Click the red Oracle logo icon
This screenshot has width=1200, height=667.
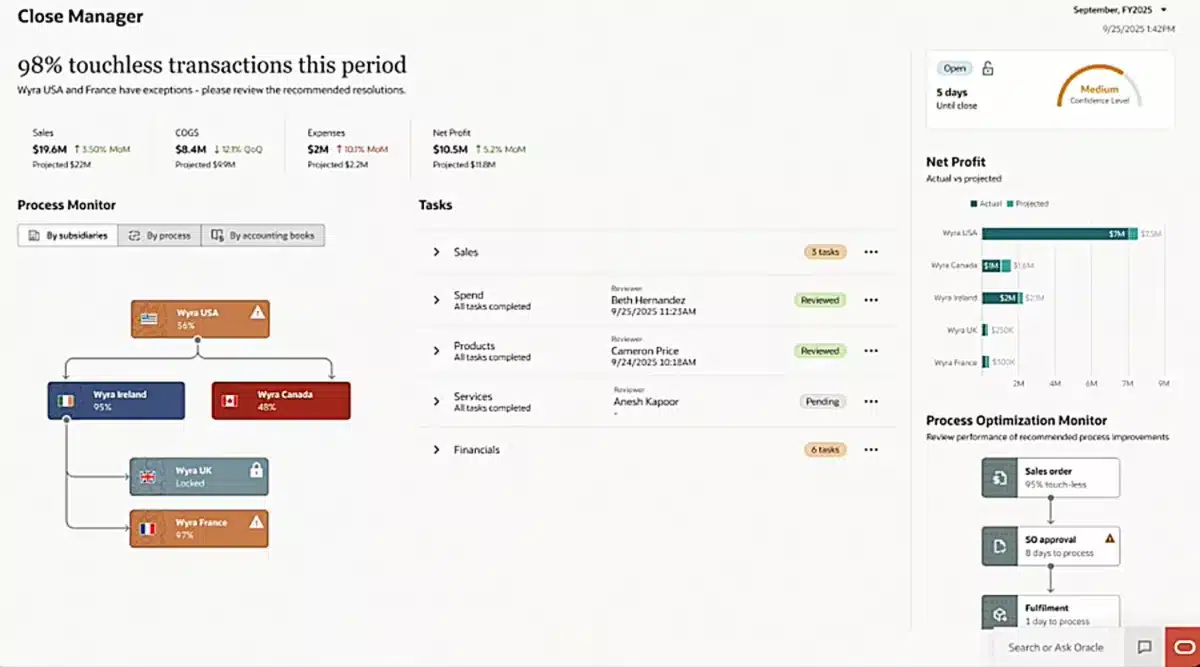[x=1181, y=646]
